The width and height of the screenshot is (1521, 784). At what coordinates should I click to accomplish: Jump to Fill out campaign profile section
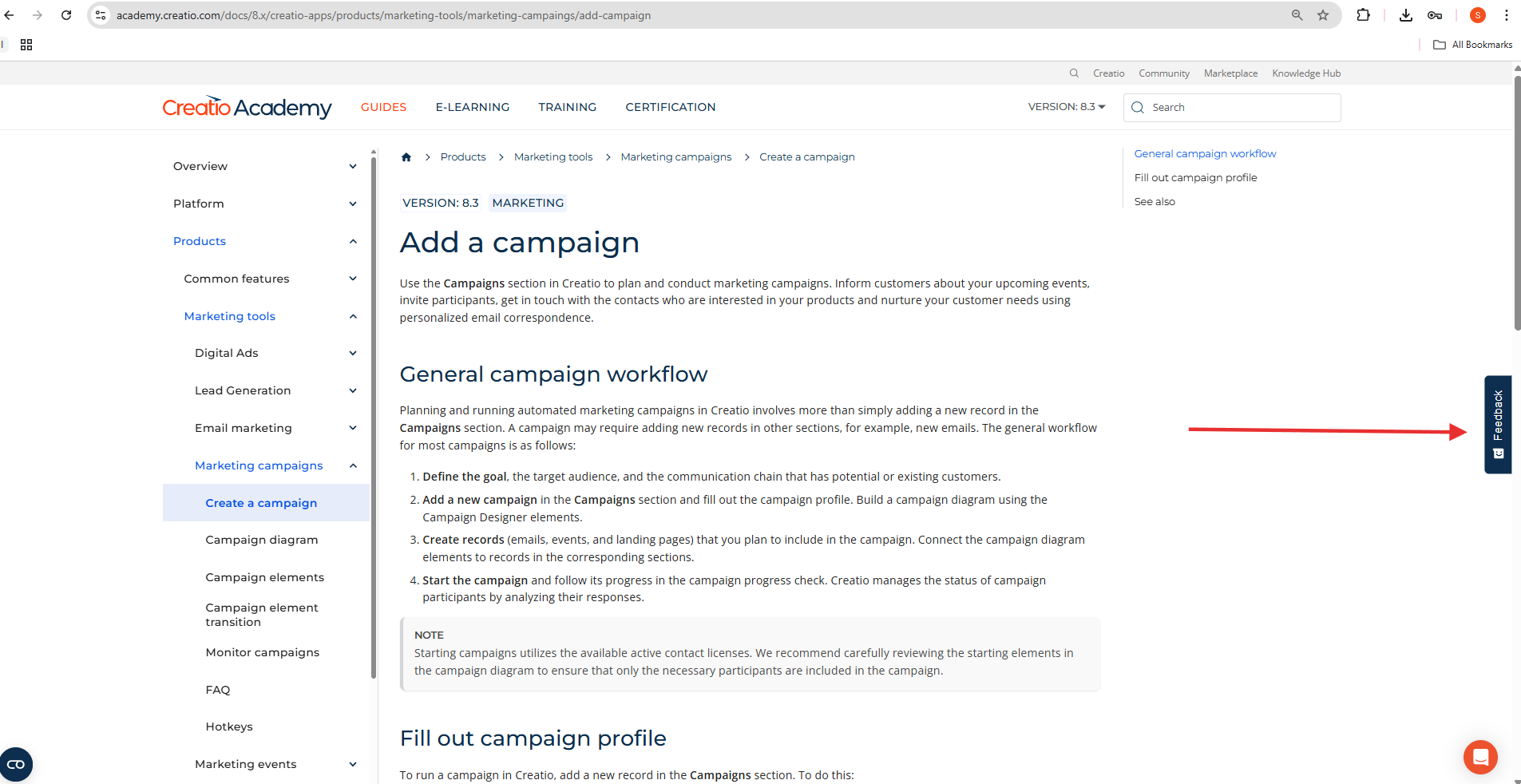[x=1195, y=178]
